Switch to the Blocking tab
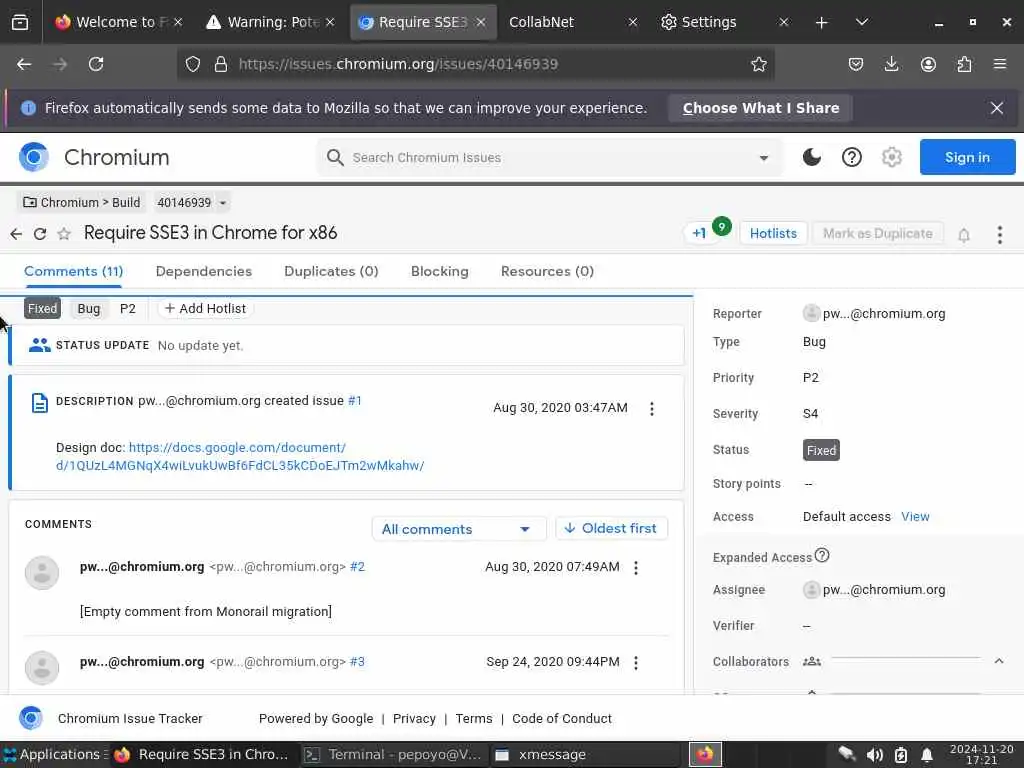 click(440, 271)
